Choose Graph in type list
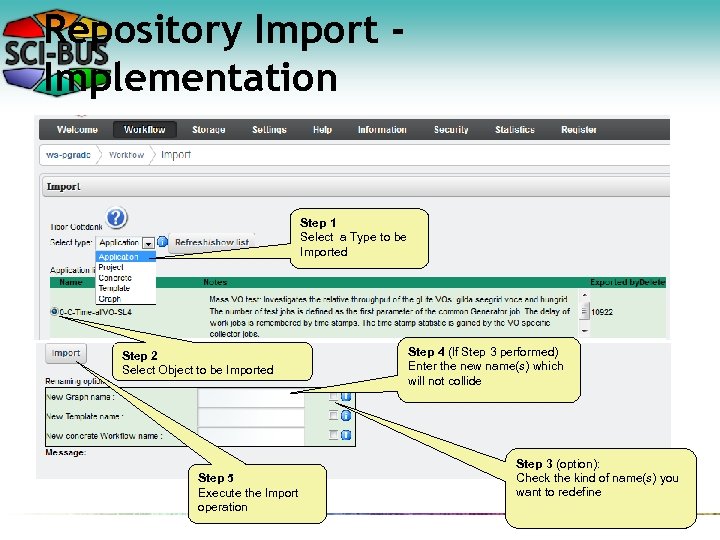 [126, 299]
